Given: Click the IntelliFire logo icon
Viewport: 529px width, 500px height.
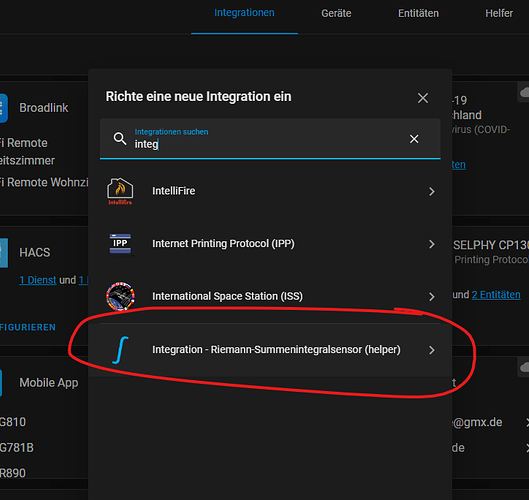Looking at the screenshot, I should (120, 191).
